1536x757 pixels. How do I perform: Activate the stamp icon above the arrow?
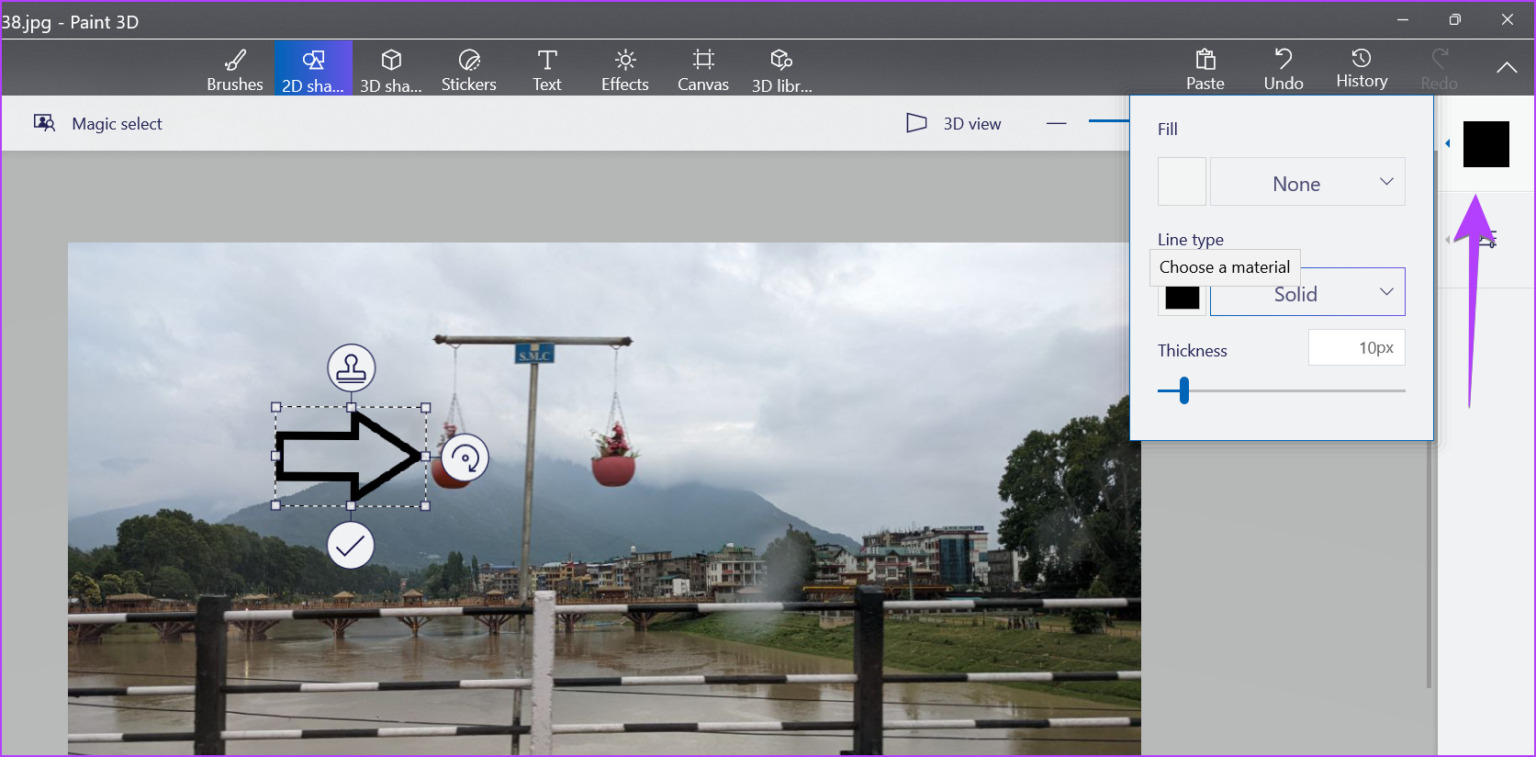(350, 368)
